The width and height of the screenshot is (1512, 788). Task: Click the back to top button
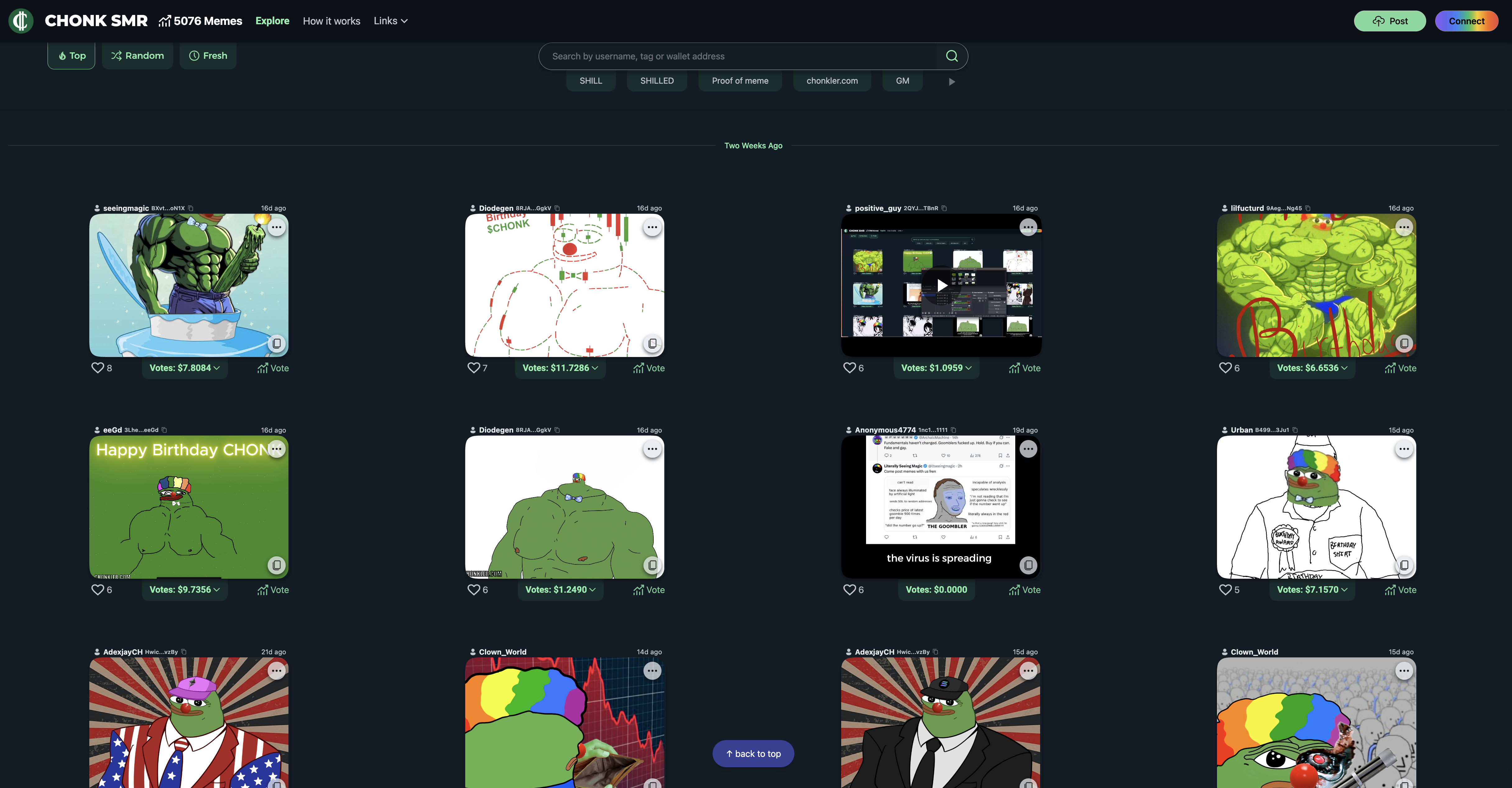coord(753,753)
